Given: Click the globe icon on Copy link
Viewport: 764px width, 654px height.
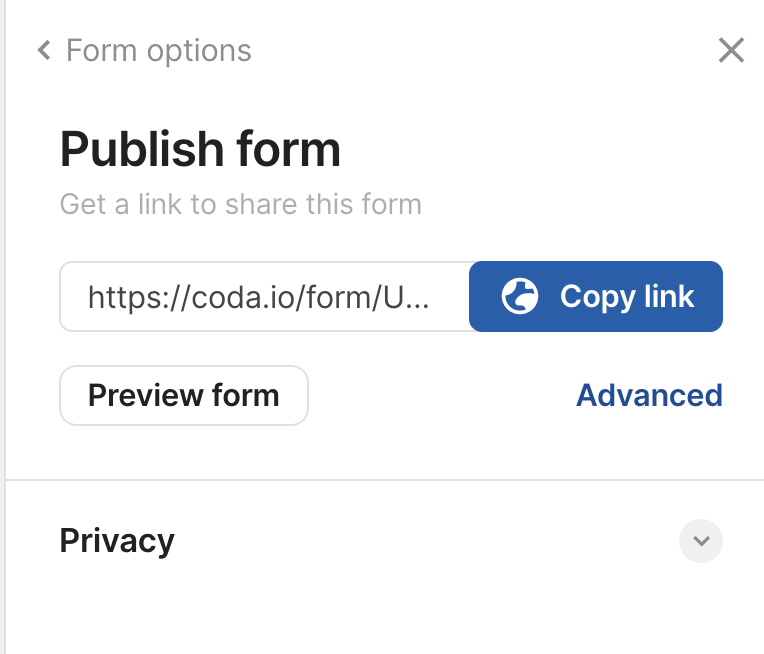Looking at the screenshot, I should coord(520,296).
